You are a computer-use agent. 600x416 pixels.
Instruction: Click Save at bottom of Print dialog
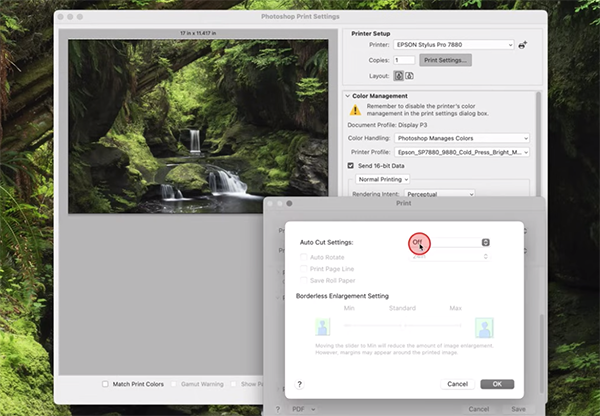(518, 409)
